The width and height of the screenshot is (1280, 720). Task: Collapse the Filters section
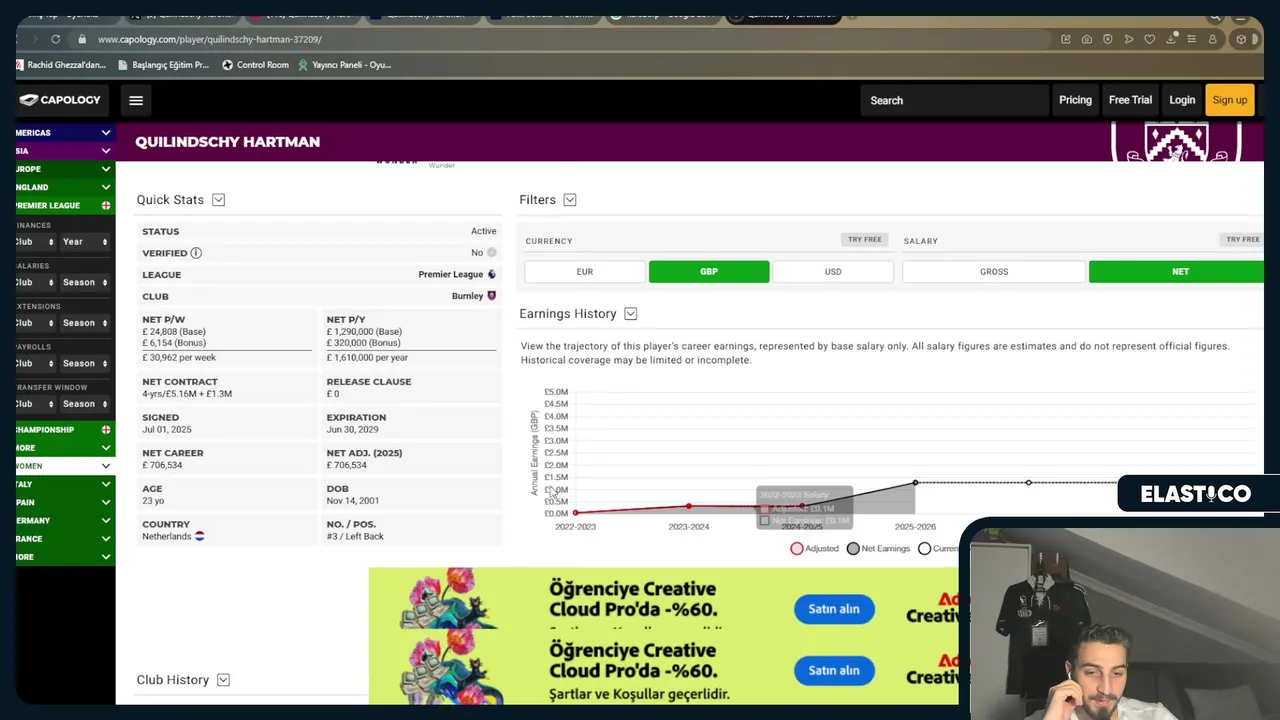(x=570, y=200)
